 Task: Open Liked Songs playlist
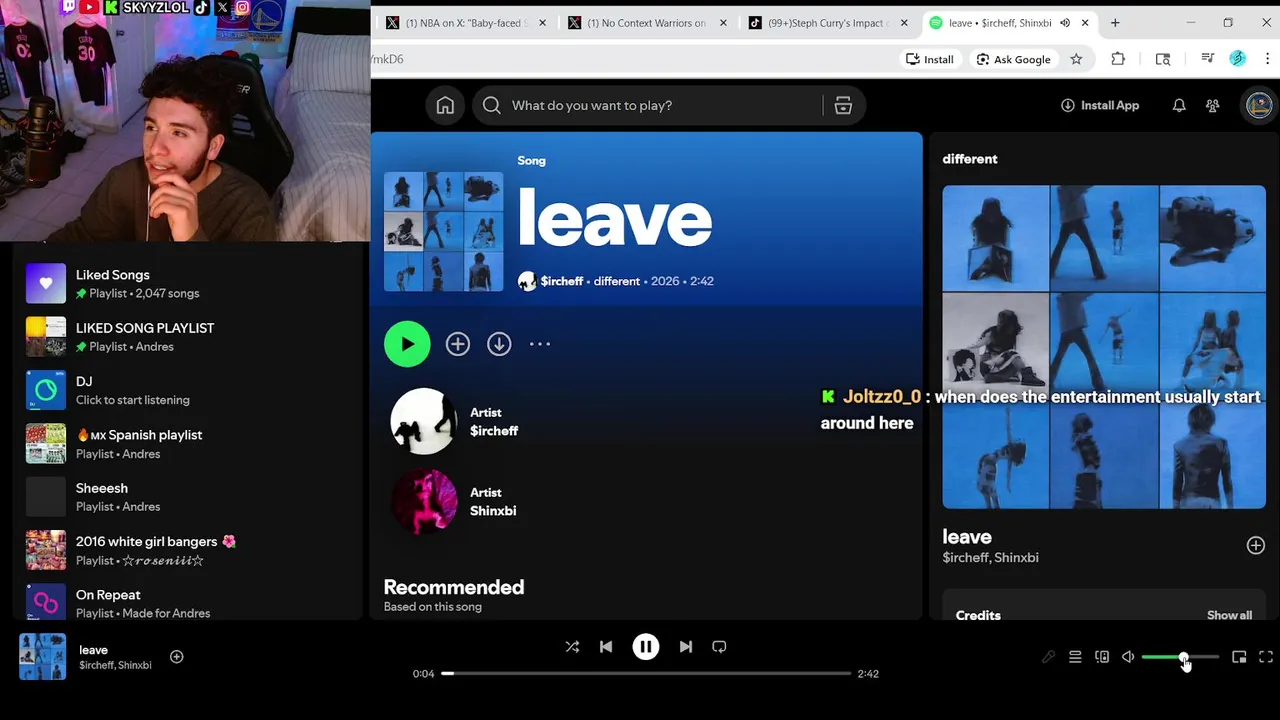186,284
